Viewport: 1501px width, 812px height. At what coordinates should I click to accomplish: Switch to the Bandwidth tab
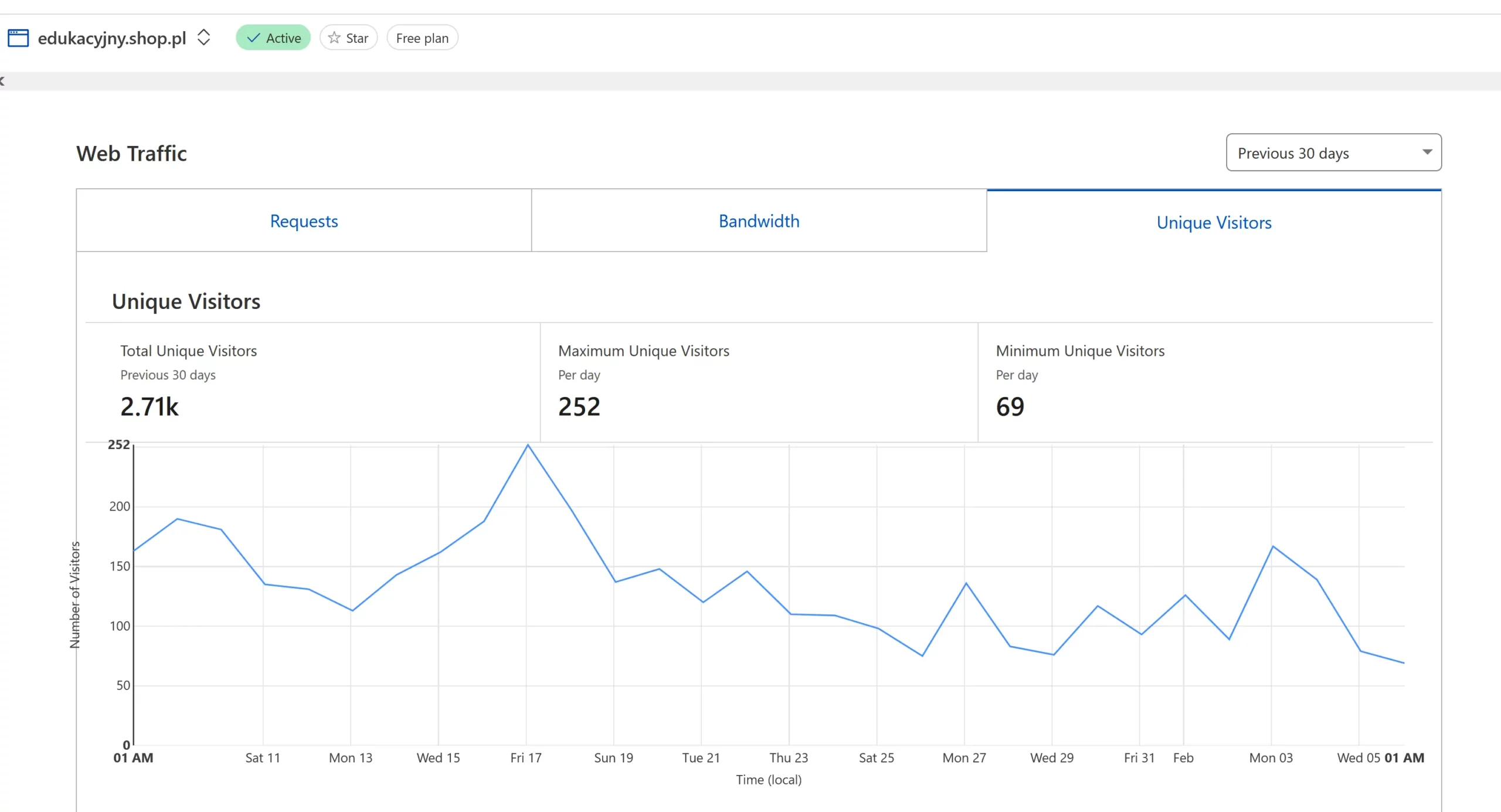click(759, 221)
